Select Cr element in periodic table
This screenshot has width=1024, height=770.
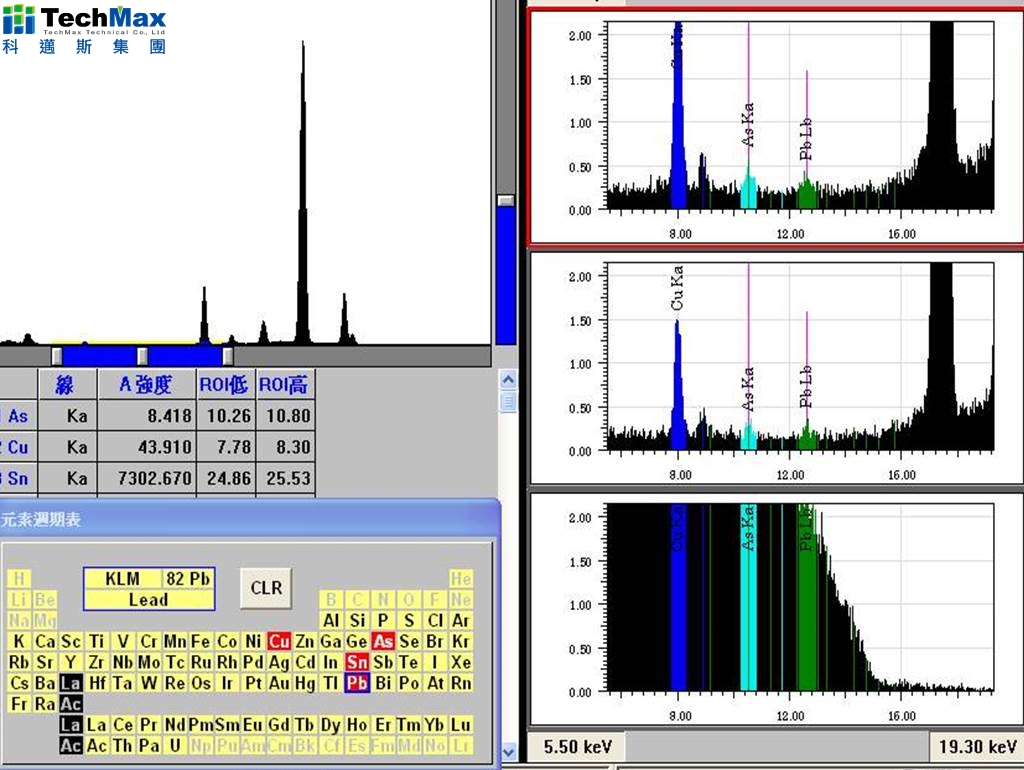(x=149, y=641)
